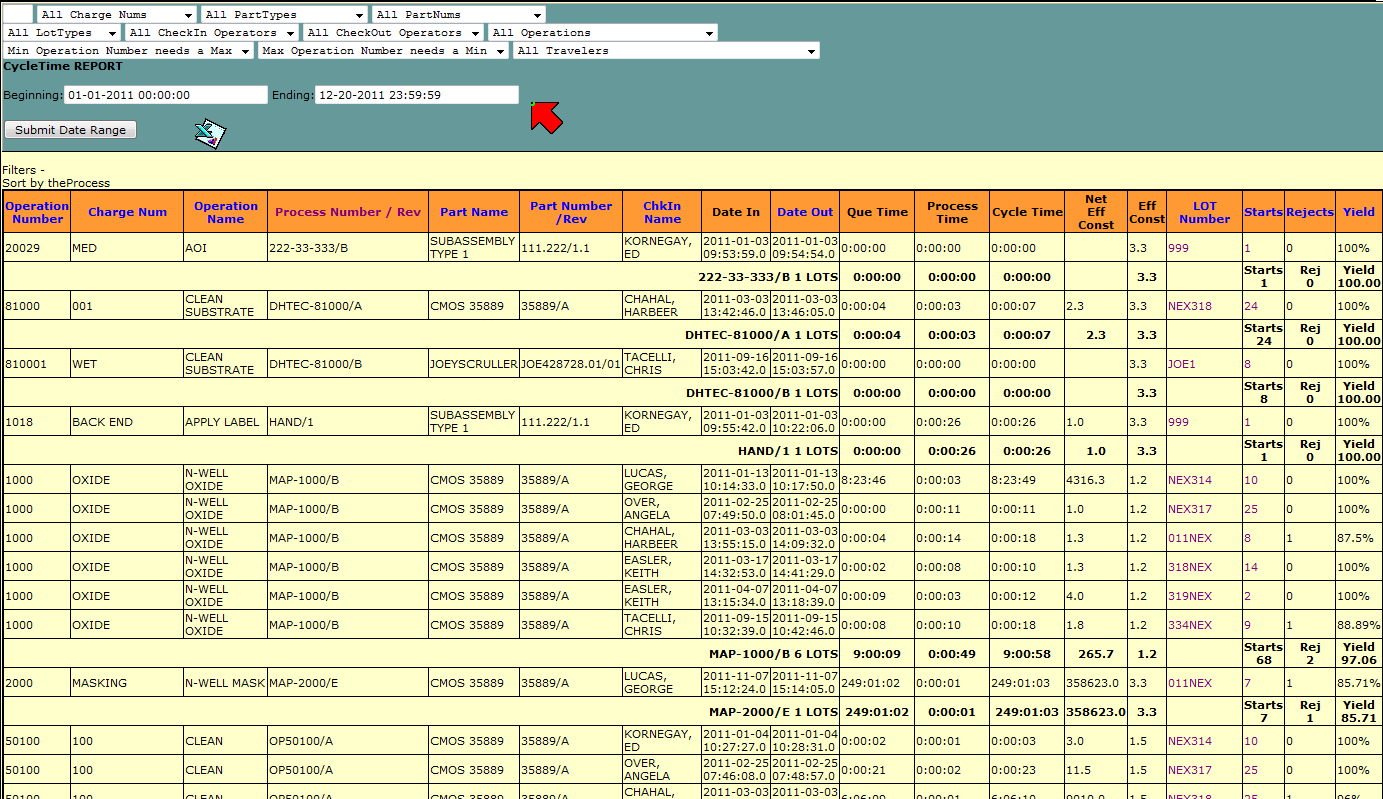Image resolution: width=1383 pixels, height=799 pixels.
Task: Expand the All PartTypes dropdown
Action: (284, 15)
